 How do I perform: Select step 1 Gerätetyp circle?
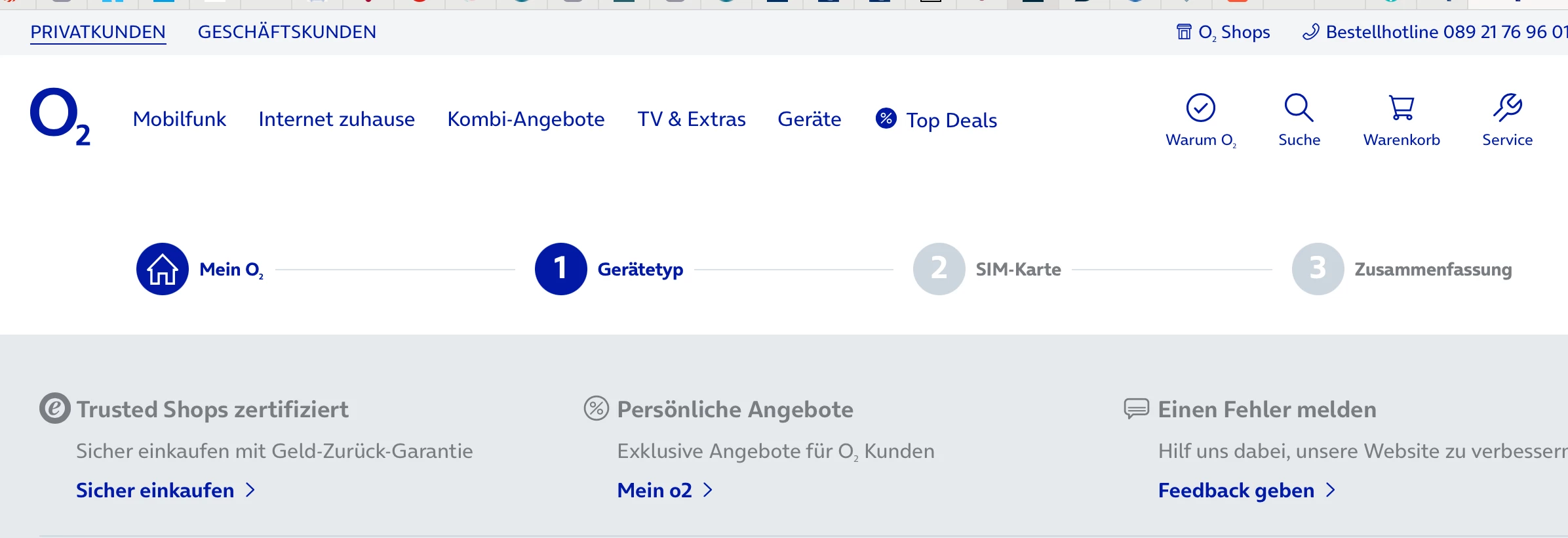point(560,269)
